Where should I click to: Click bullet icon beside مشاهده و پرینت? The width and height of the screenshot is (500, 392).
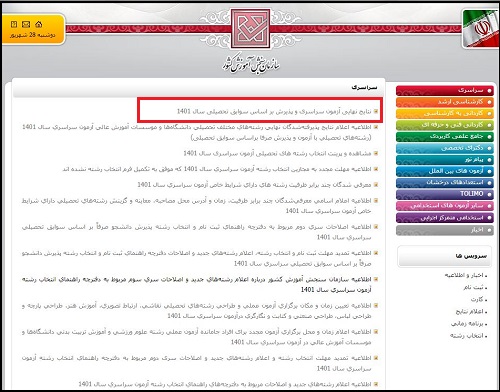pos(376,153)
